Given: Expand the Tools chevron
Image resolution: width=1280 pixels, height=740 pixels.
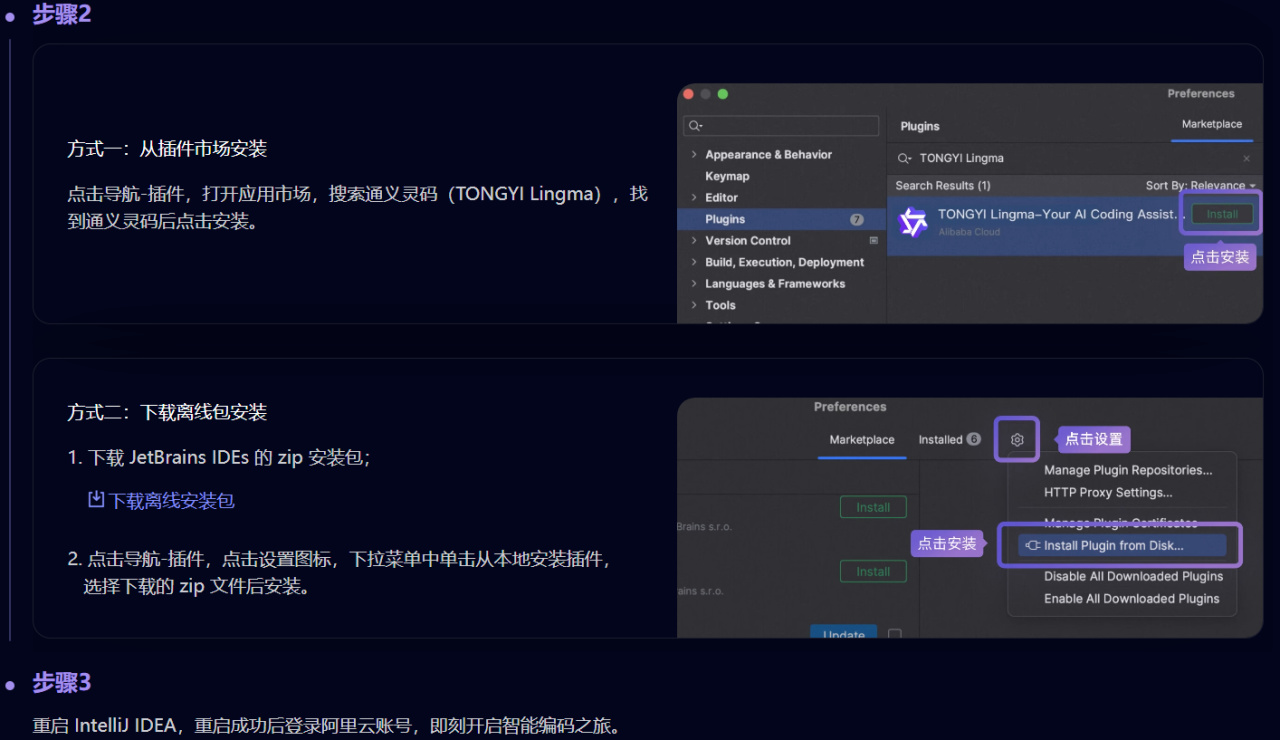Looking at the screenshot, I should coord(694,306).
